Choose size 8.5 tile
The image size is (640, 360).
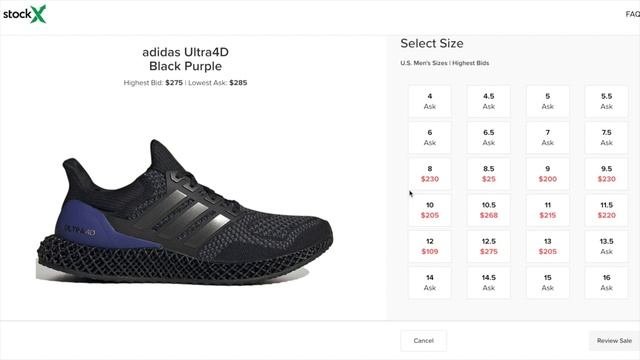point(489,174)
